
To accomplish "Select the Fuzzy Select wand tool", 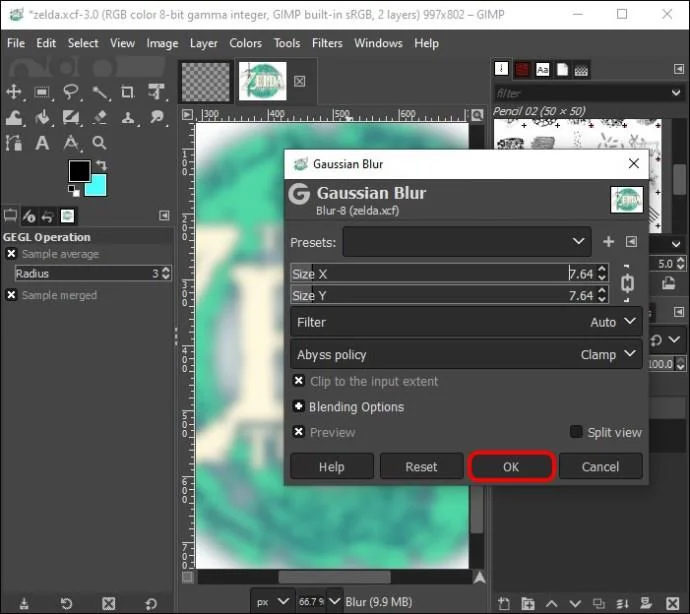I will (100, 92).
